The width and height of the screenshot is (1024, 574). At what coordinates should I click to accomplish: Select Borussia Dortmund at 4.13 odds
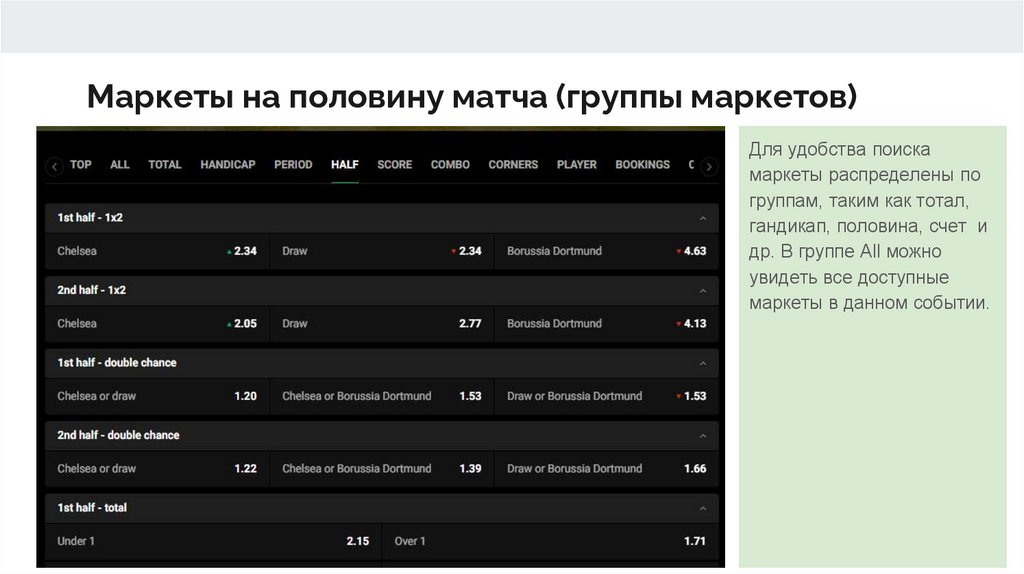pyautogui.click(x=607, y=324)
